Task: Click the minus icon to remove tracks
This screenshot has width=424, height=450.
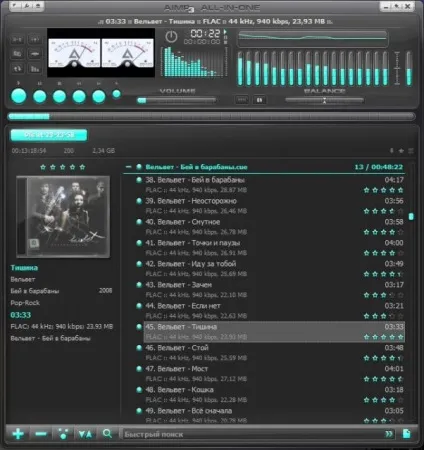Action: pos(41,434)
